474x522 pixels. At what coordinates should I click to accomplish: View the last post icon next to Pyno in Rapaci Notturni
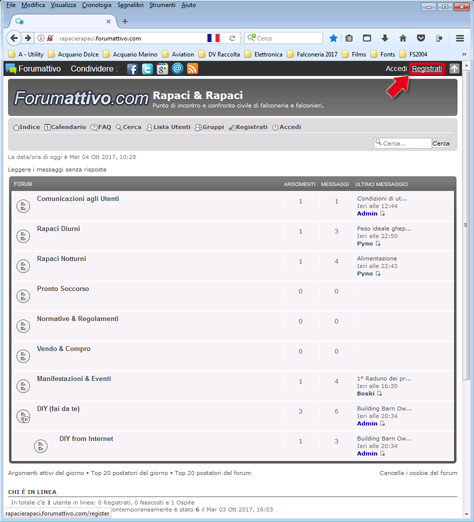[x=378, y=274]
